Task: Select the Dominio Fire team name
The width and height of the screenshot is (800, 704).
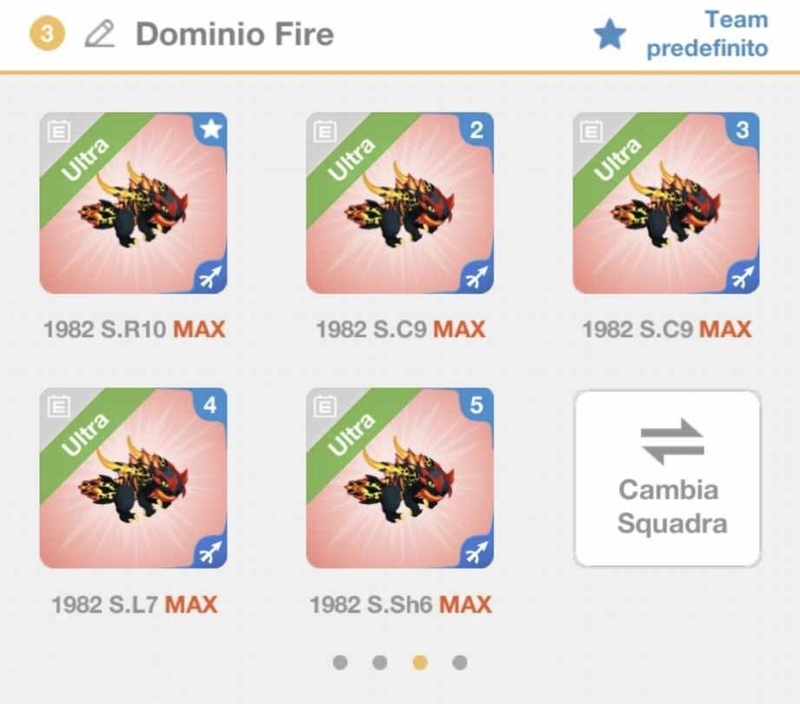Action: tap(235, 34)
